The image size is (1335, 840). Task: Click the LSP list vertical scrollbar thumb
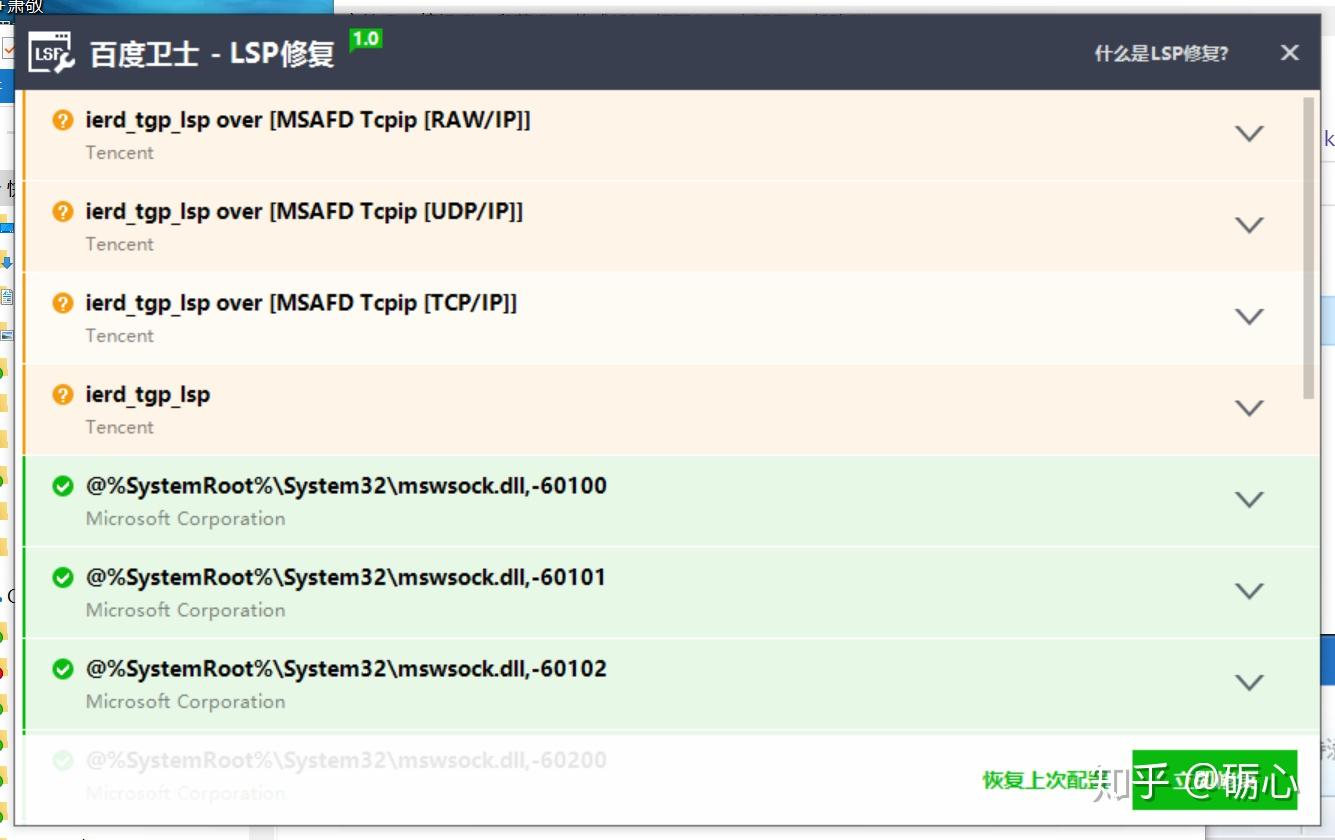coord(1310,248)
